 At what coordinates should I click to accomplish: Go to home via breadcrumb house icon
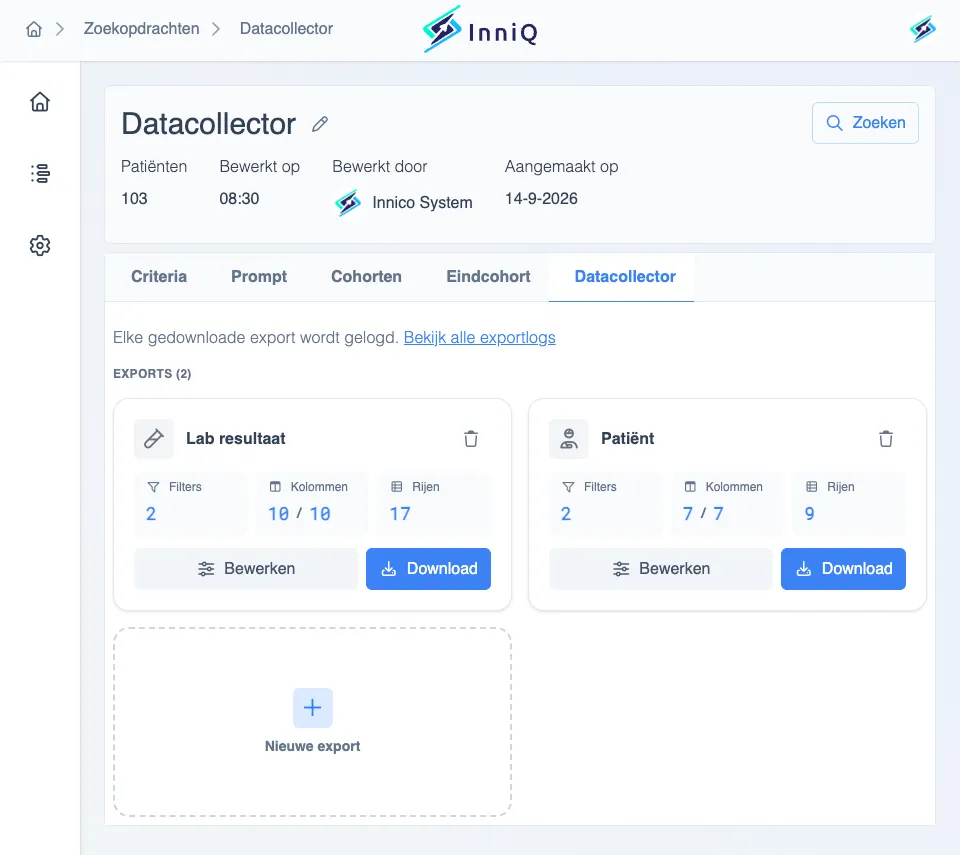(x=34, y=29)
